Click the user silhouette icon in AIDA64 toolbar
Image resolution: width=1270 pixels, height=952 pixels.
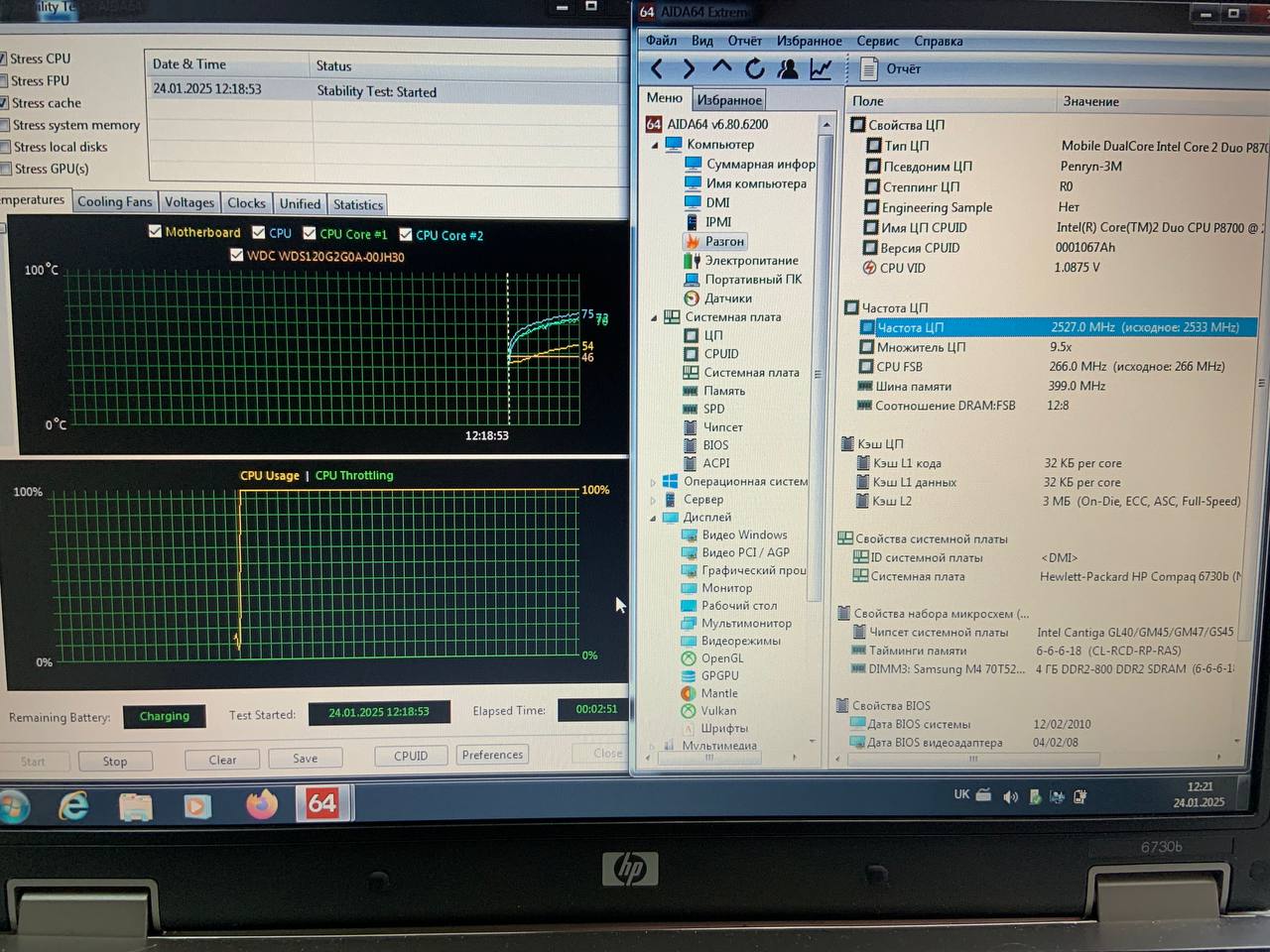(788, 68)
